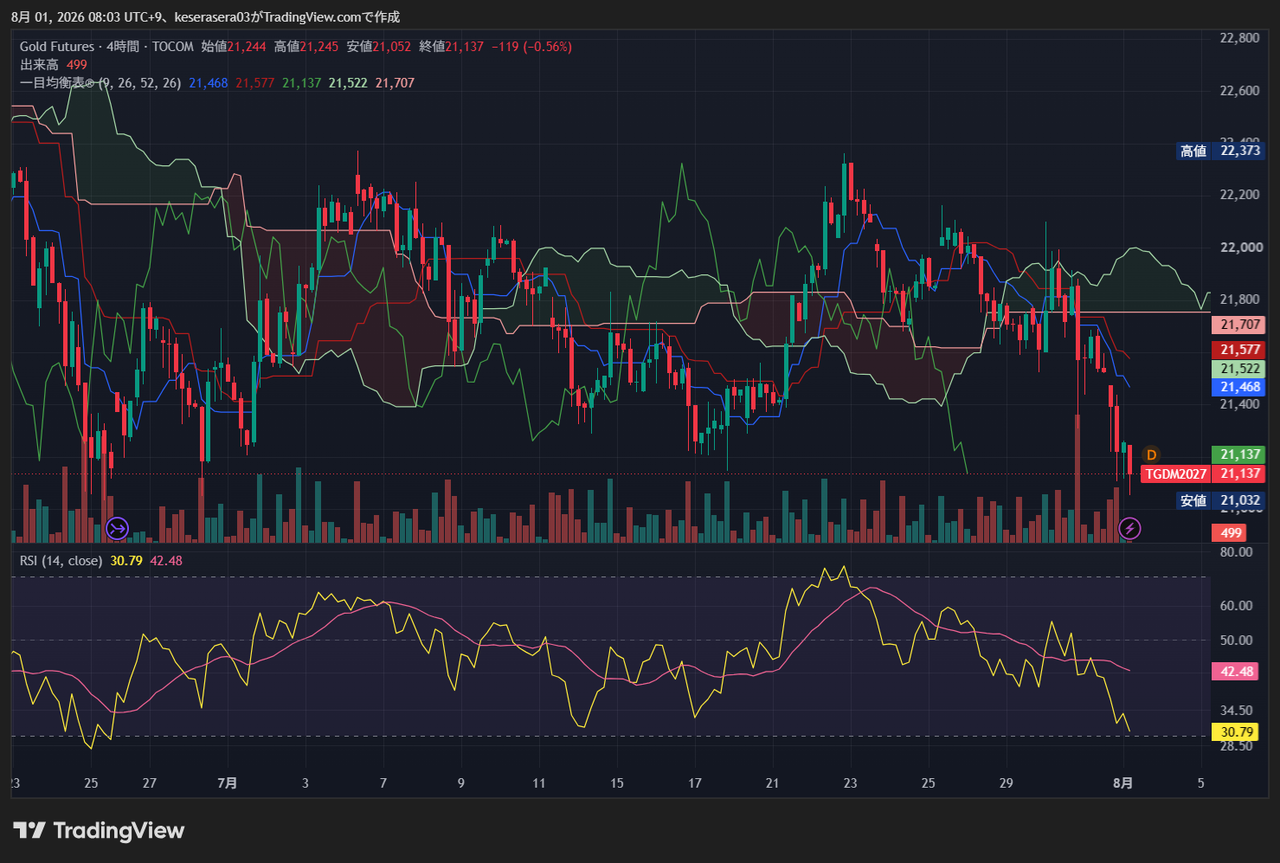Click the 50.00 RSI axis label
This screenshot has height=863, width=1280.
coord(1237,640)
